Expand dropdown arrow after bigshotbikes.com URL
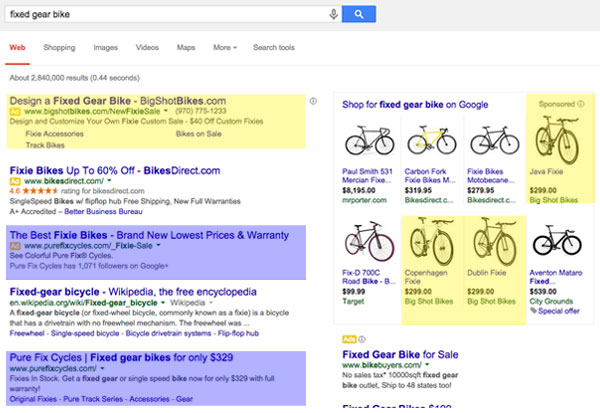 (x=166, y=111)
